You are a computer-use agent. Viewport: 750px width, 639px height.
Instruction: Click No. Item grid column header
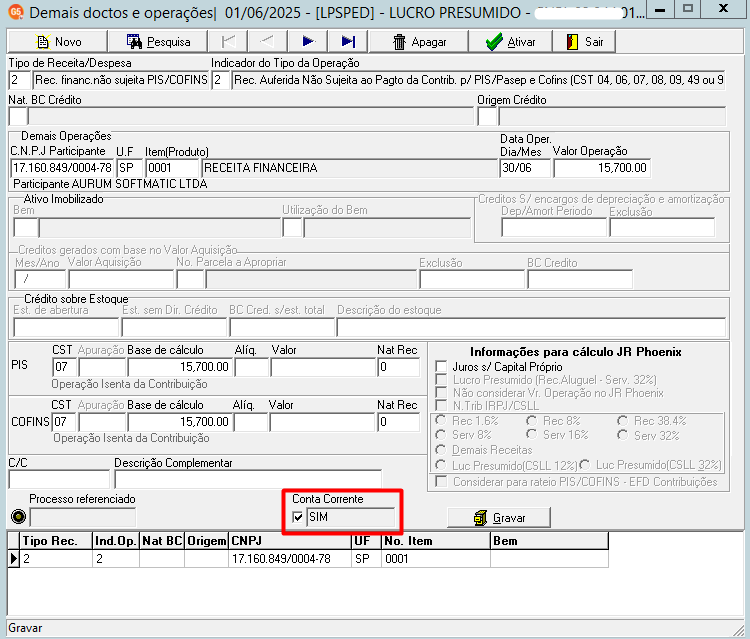click(x=436, y=541)
